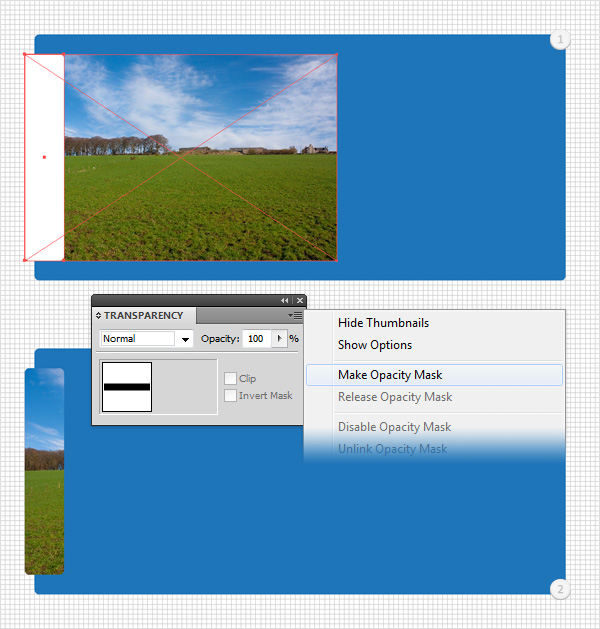
Task: Choose Show Options from menu
Action: (x=375, y=345)
